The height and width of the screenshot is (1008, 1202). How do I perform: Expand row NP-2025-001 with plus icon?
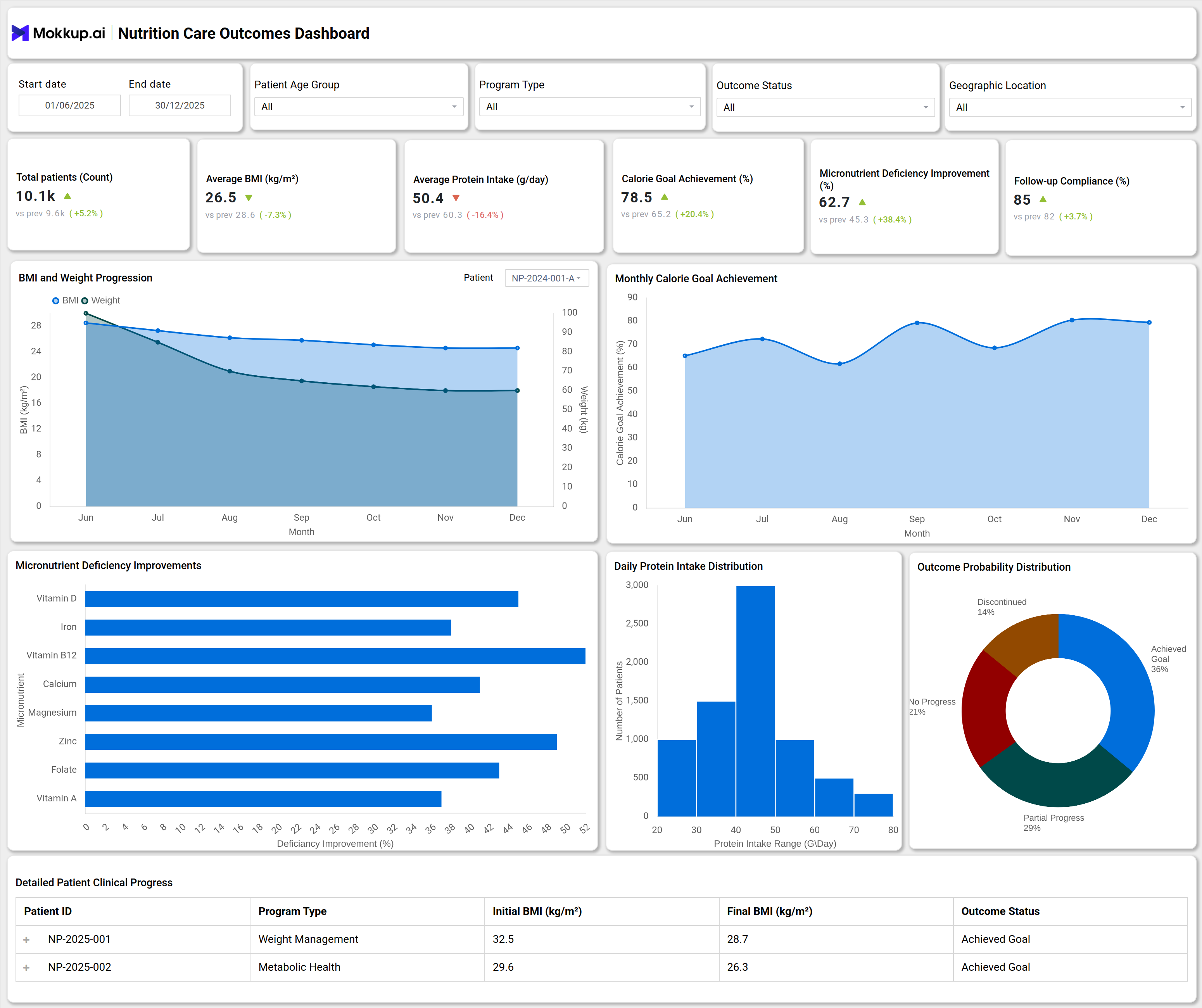tap(26, 940)
